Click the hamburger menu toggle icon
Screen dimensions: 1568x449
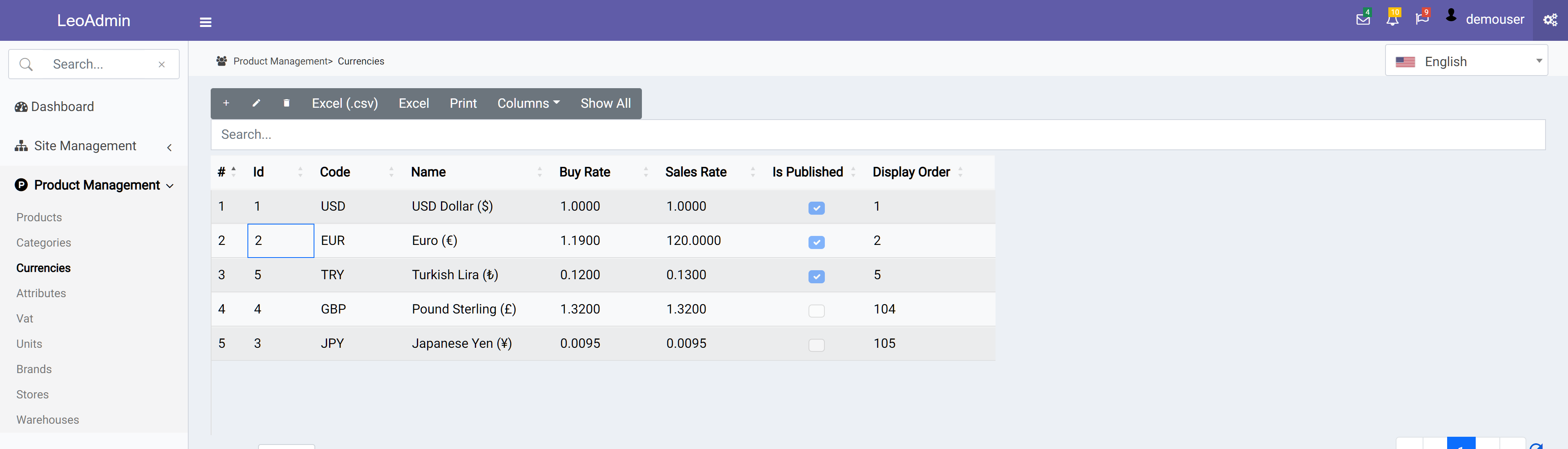pos(206,22)
